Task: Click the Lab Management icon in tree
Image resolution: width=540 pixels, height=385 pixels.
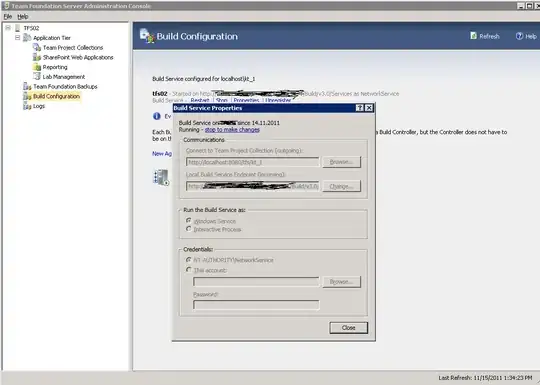Action: (37, 76)
